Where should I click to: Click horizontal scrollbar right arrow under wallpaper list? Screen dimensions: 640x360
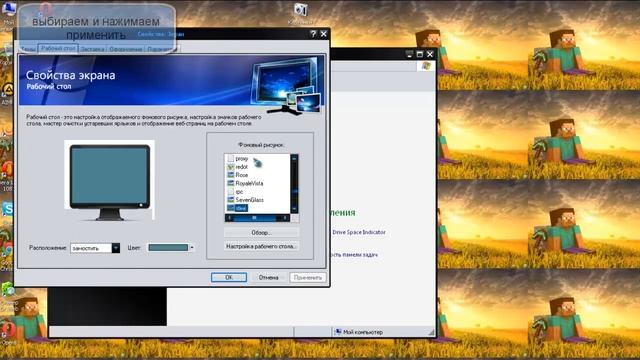pos(286,218)
